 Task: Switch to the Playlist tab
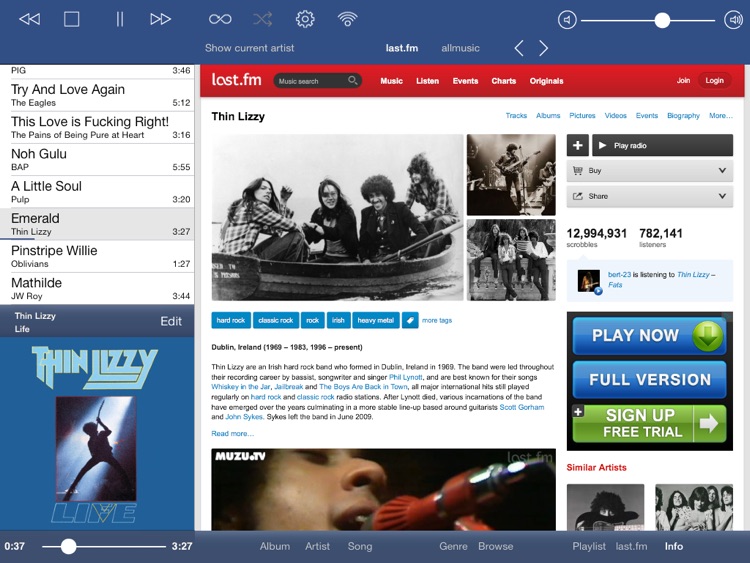pyautogui.click(x=589, y=546)
